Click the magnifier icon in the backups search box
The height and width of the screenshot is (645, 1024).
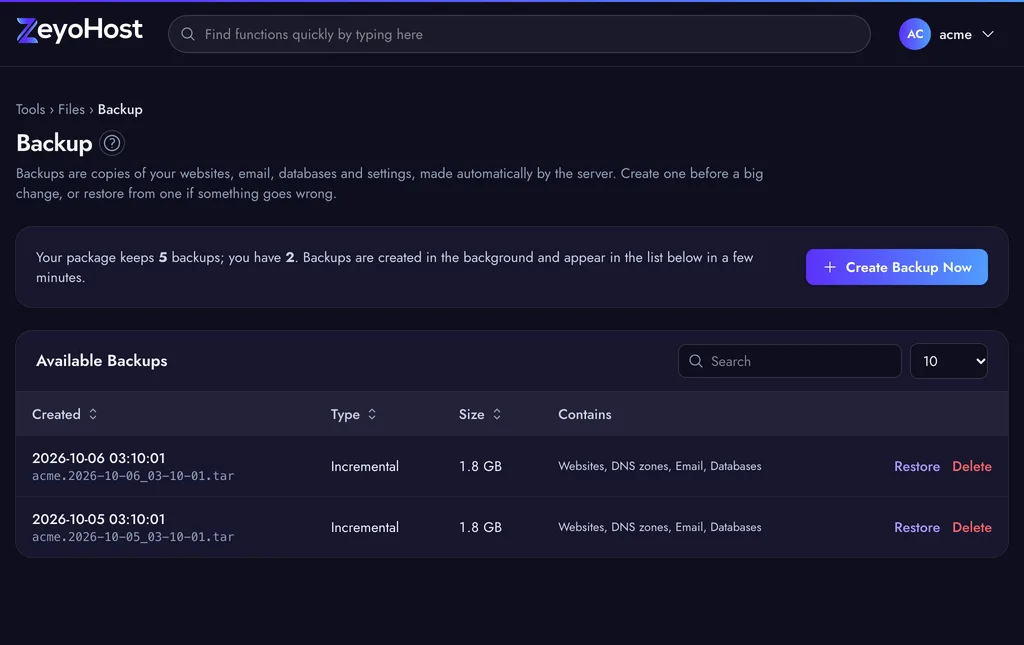point(696,361)
